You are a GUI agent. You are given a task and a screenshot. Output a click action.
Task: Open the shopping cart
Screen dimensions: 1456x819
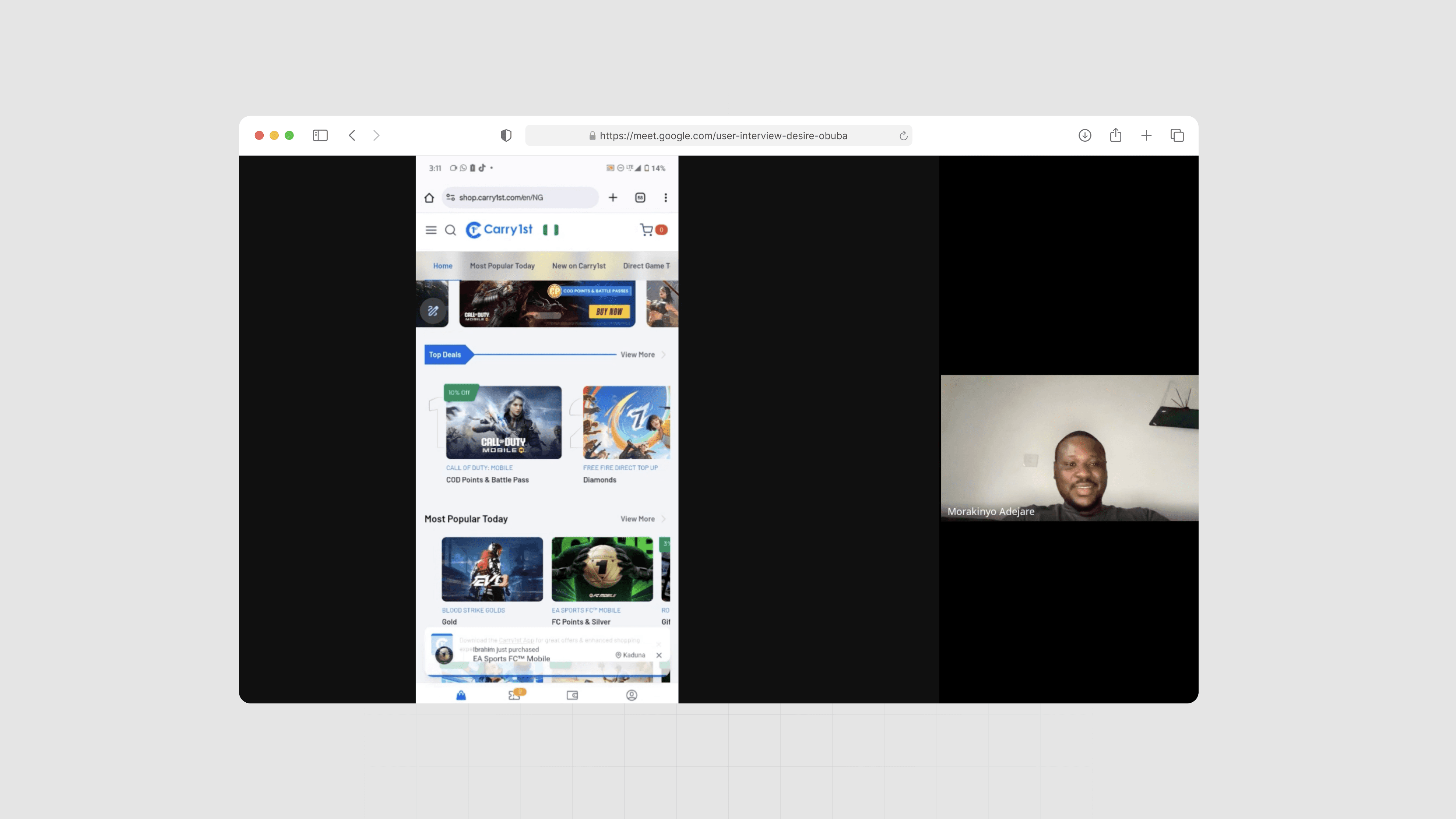pyautogui.click(x=647, y=230)
